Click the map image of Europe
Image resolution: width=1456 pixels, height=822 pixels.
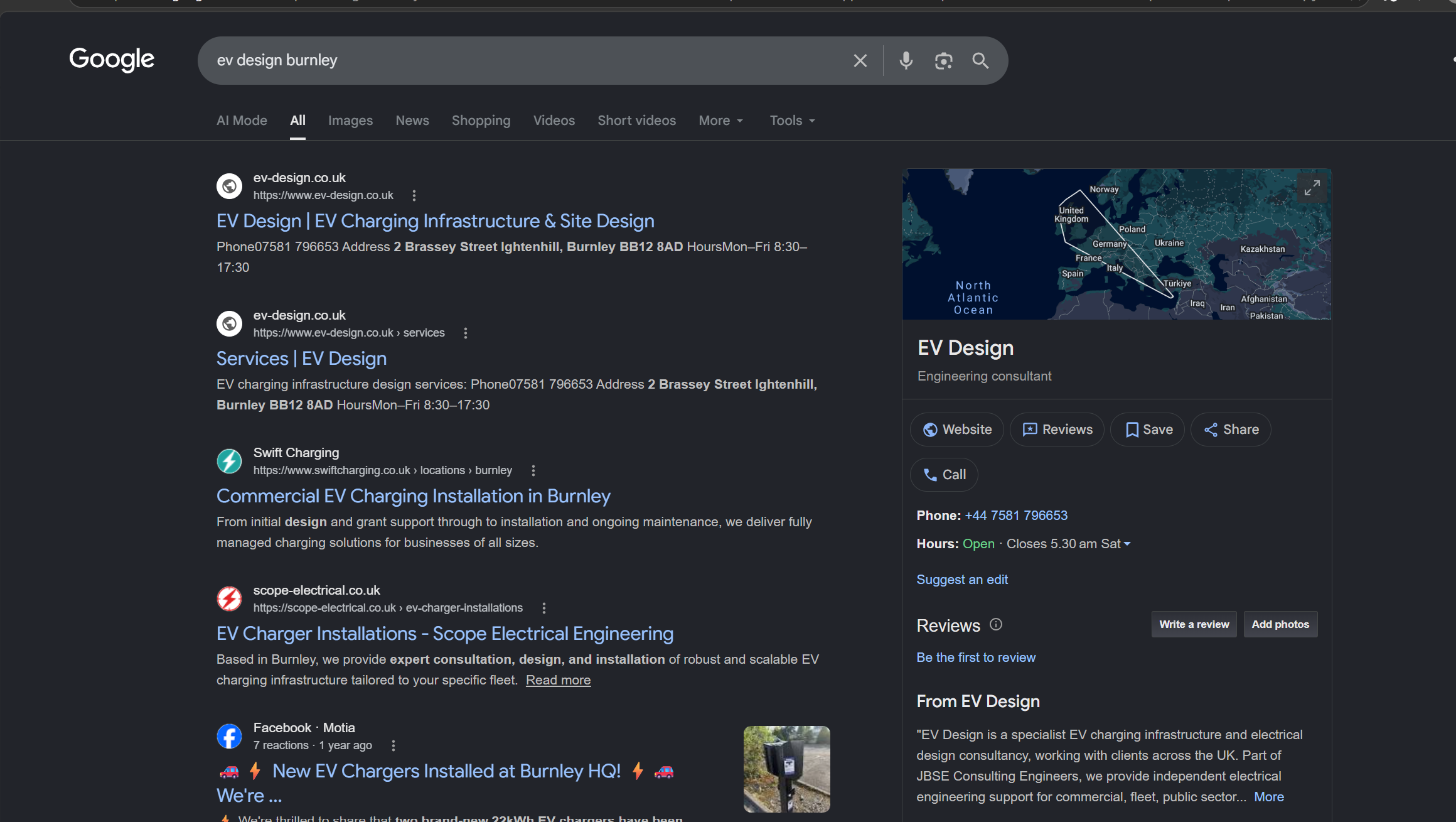tap(1116, 244)
